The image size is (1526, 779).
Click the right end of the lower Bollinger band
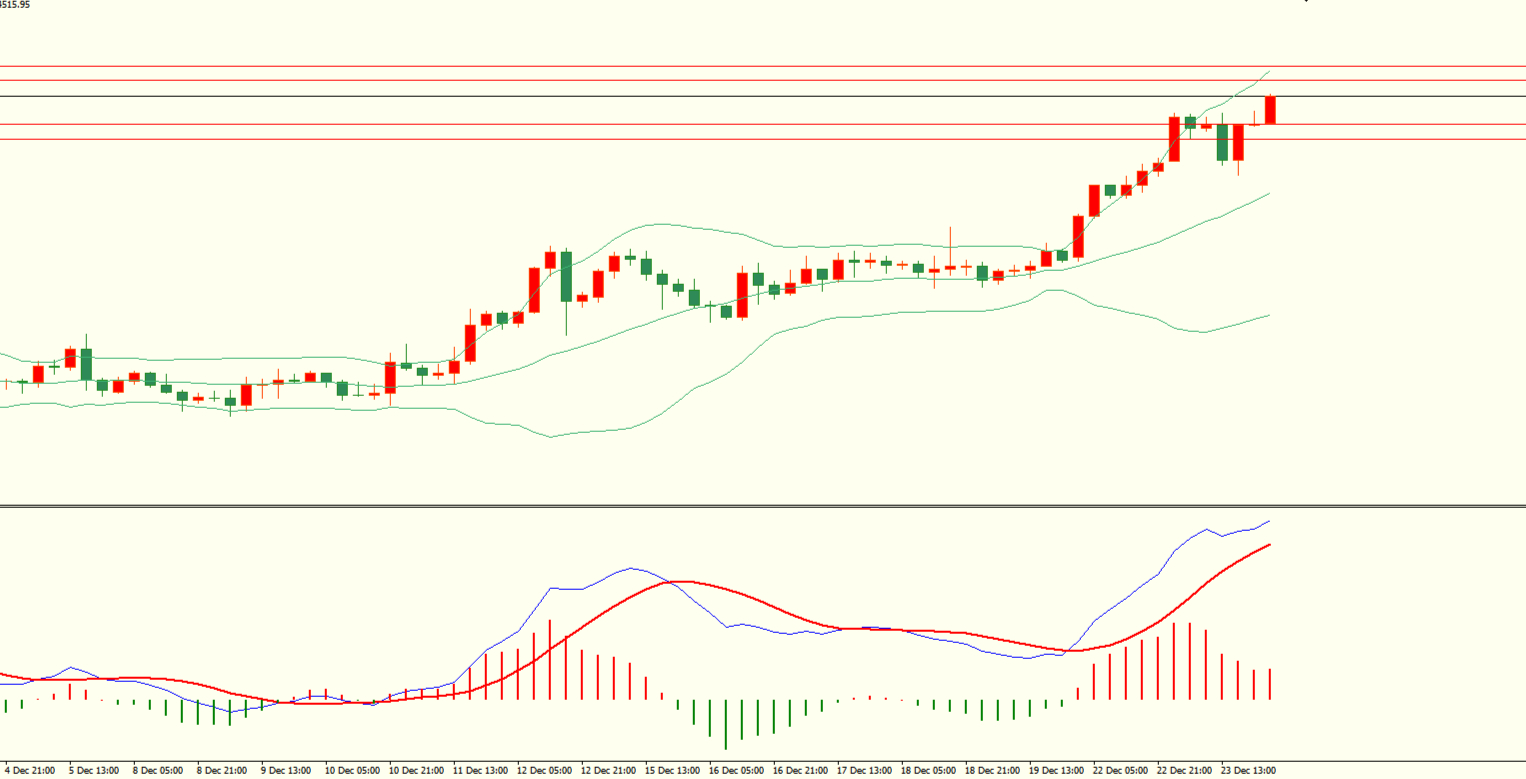pos(1268,316)
